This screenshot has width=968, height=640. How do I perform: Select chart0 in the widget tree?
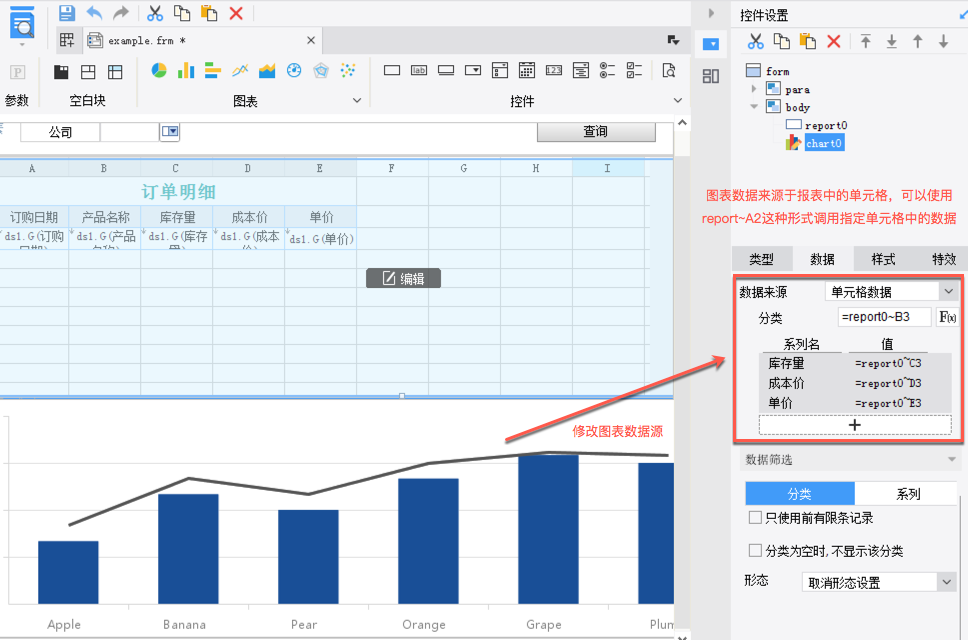point(824,143)
